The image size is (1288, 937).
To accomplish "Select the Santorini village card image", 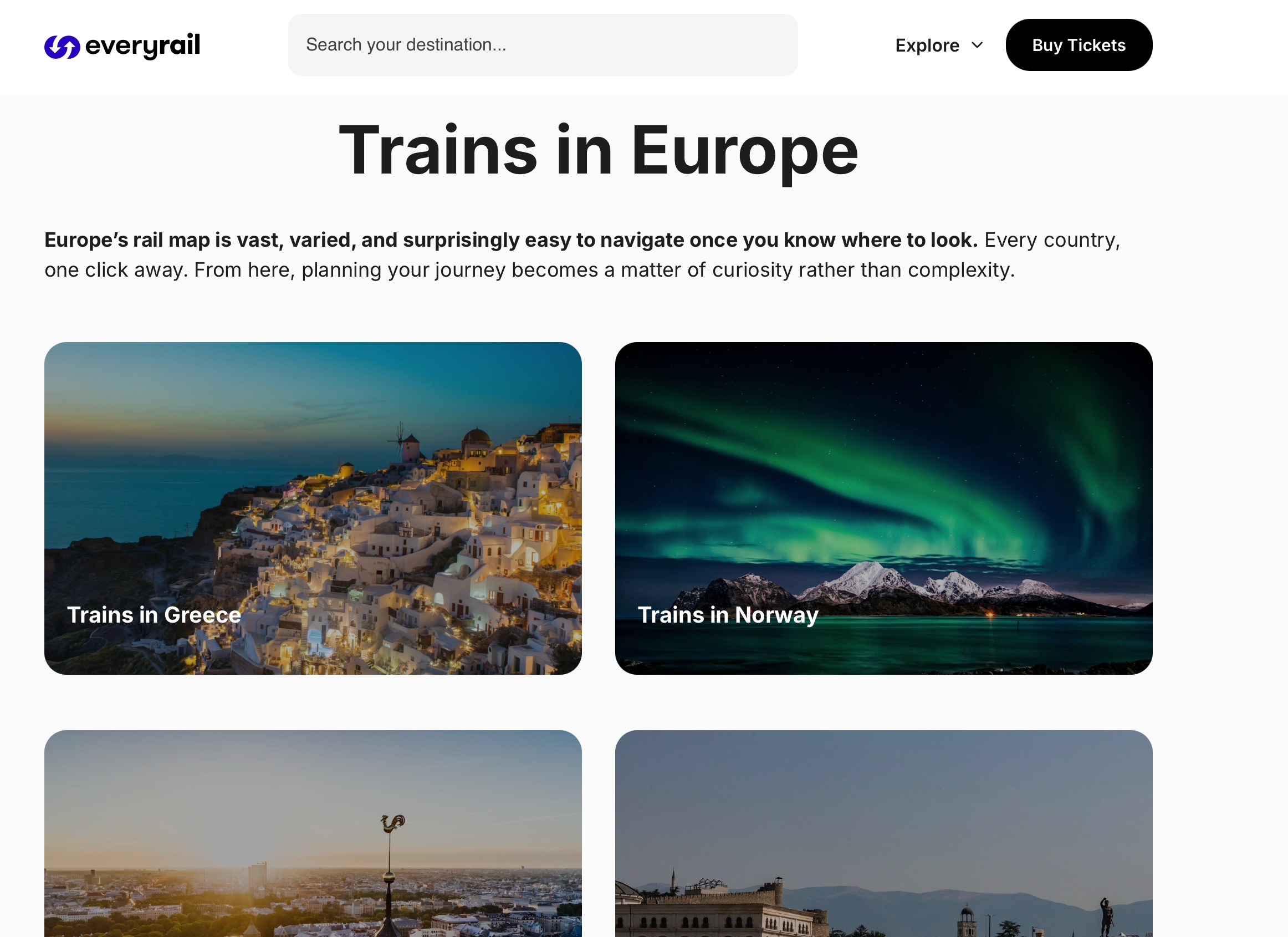I will click(313, 508).
